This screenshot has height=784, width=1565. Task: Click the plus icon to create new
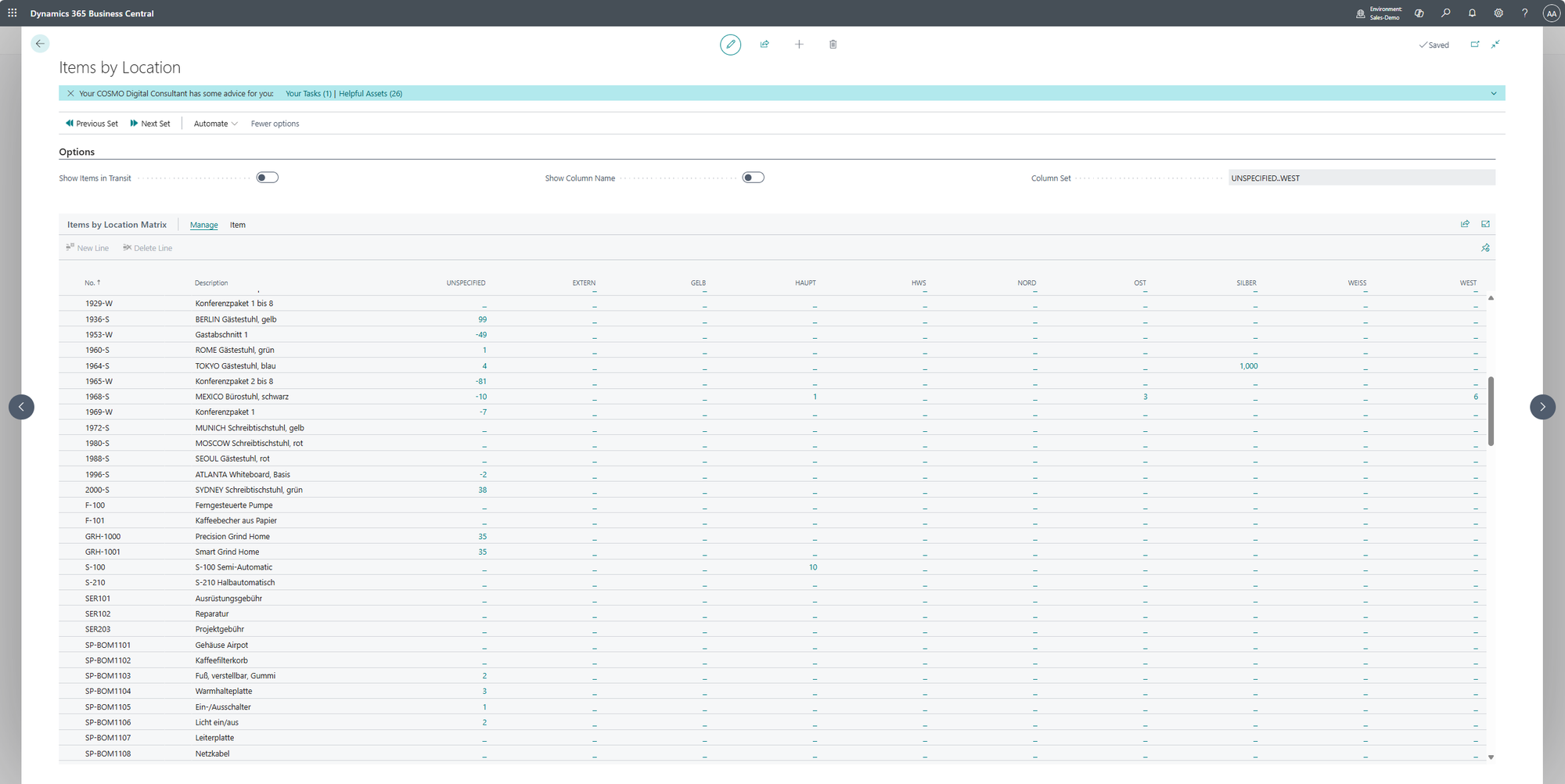pyautogui.click(x=799, y=45)
